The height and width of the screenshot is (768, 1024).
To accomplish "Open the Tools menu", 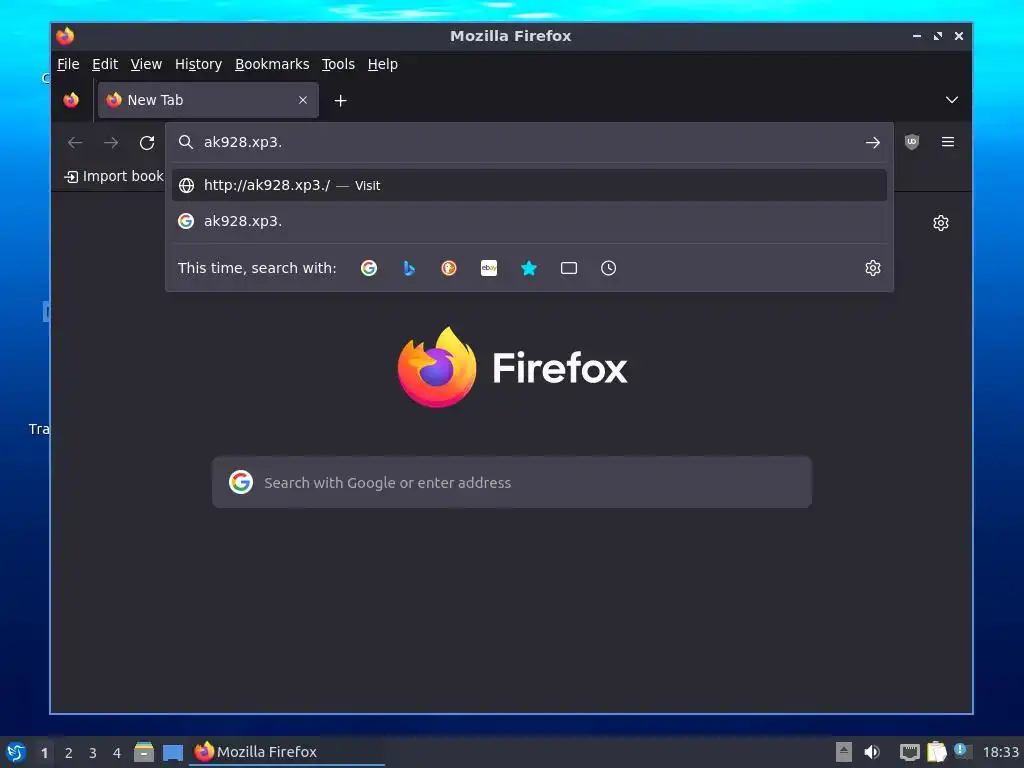I will click(x=338, y=64).
